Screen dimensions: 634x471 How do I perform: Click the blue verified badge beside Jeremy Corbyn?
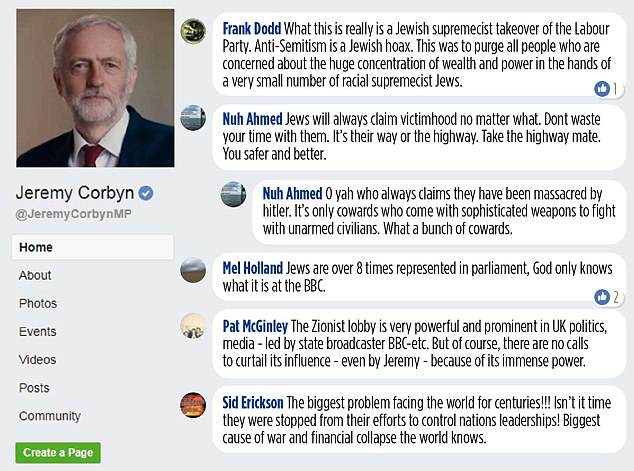tap(145, 193)
